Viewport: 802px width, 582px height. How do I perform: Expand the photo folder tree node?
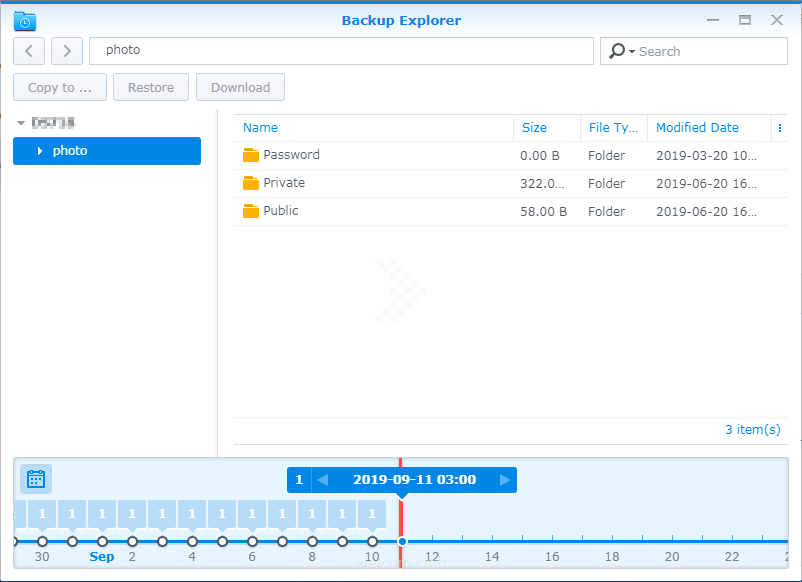click(39, 151)
